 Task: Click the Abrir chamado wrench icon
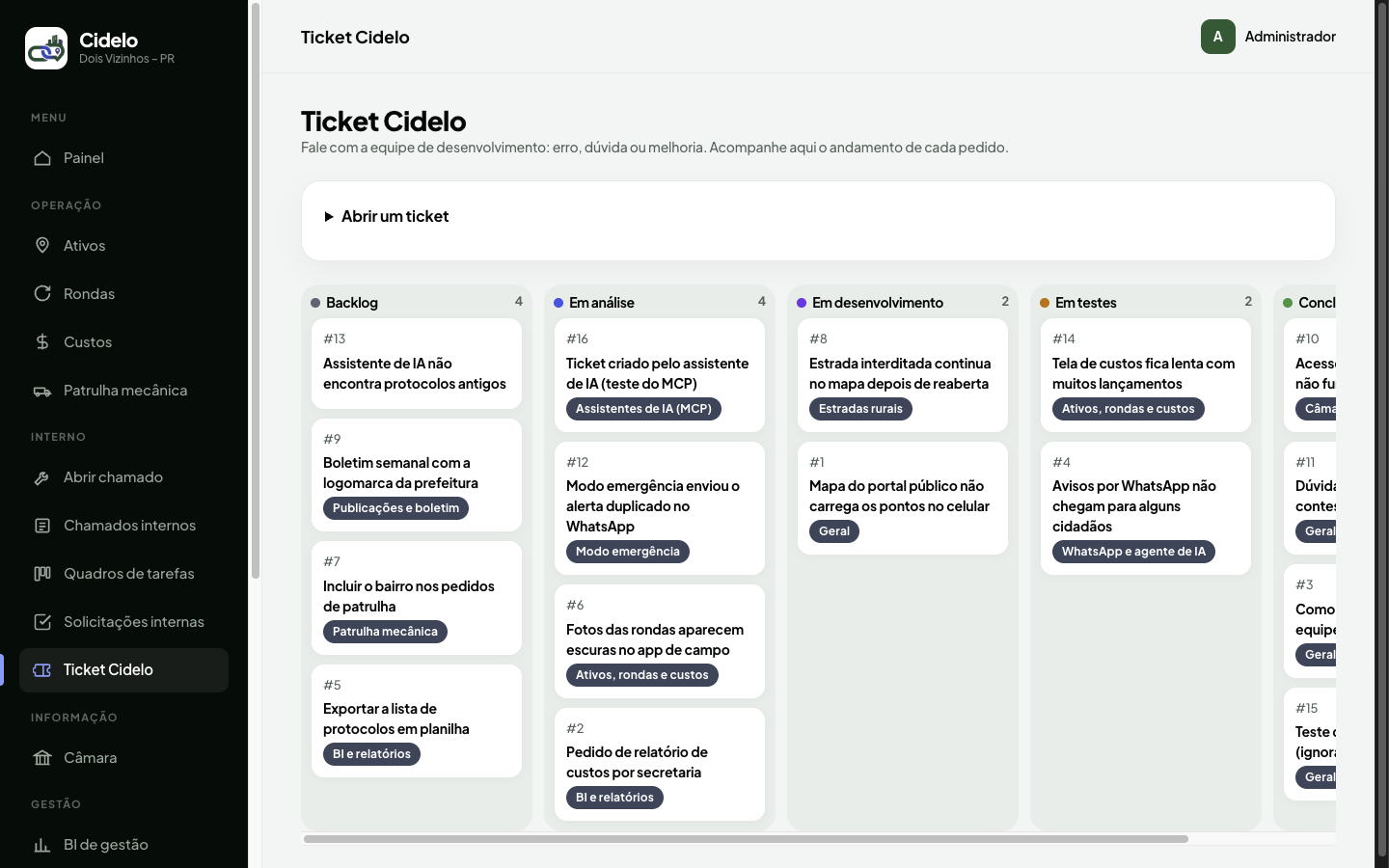[42, 477]
